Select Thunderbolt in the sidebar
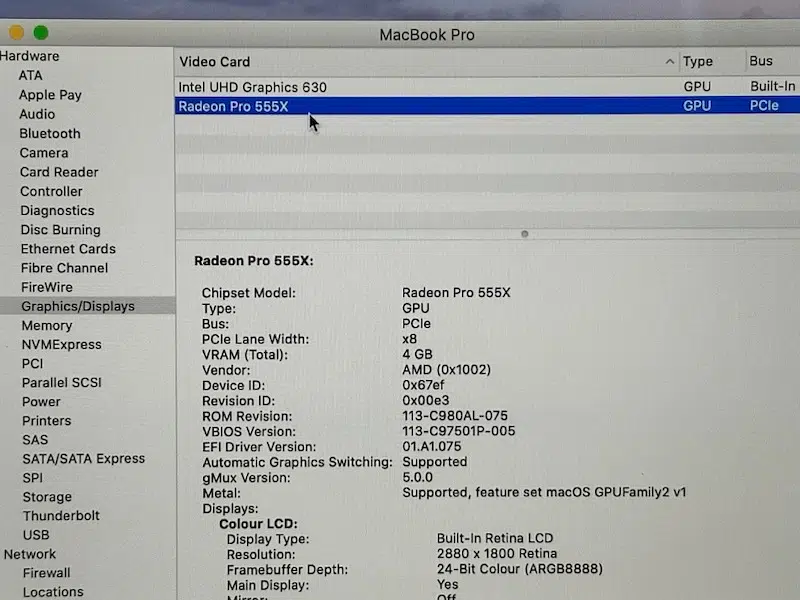This screenshot has height=600, width=800. (61, 516)
